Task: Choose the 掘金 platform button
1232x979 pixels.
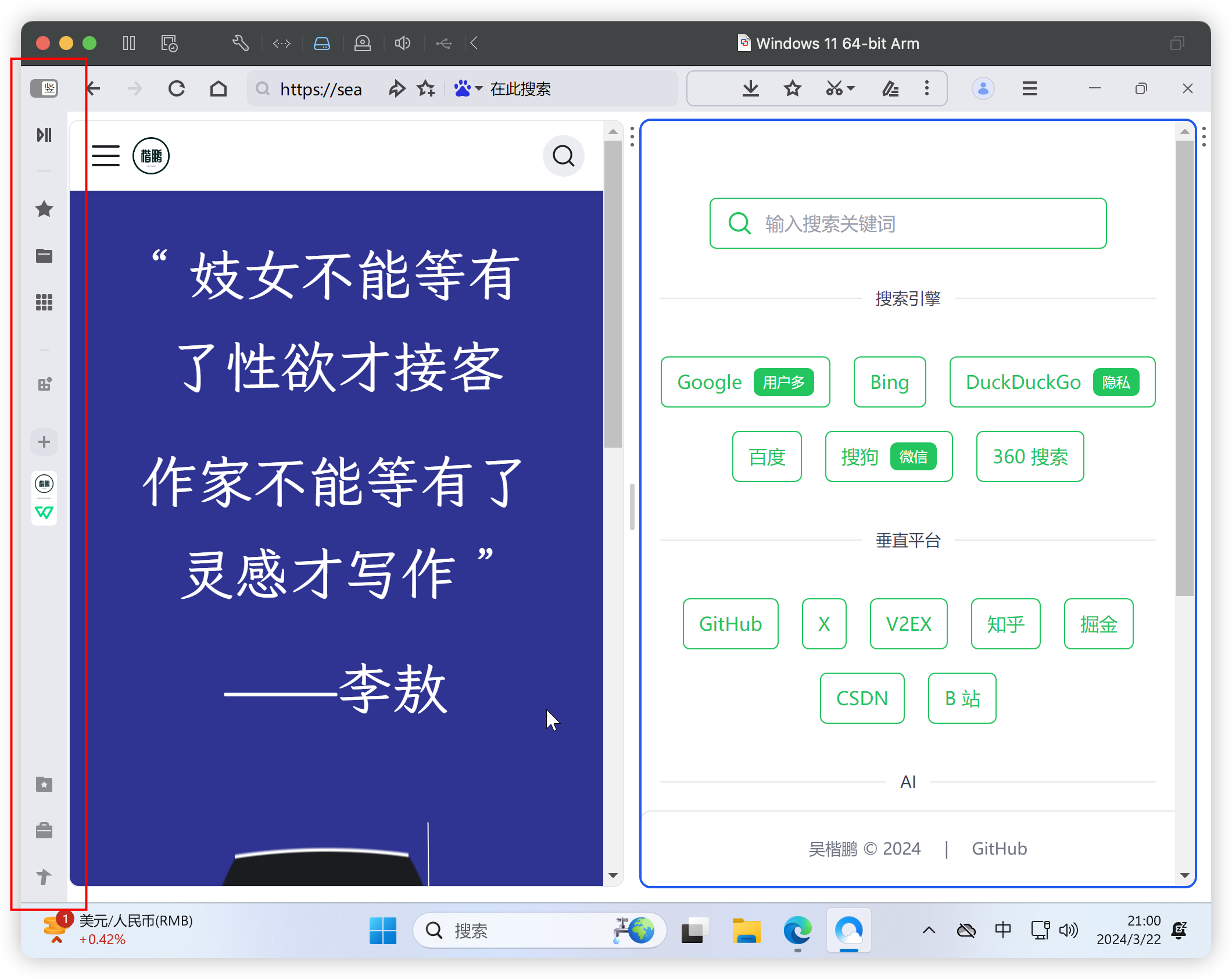Action: click(1098, 624)
